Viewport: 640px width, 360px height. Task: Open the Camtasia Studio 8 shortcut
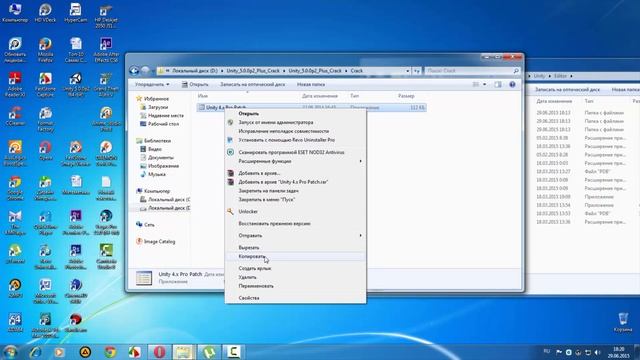coord(106,256)
